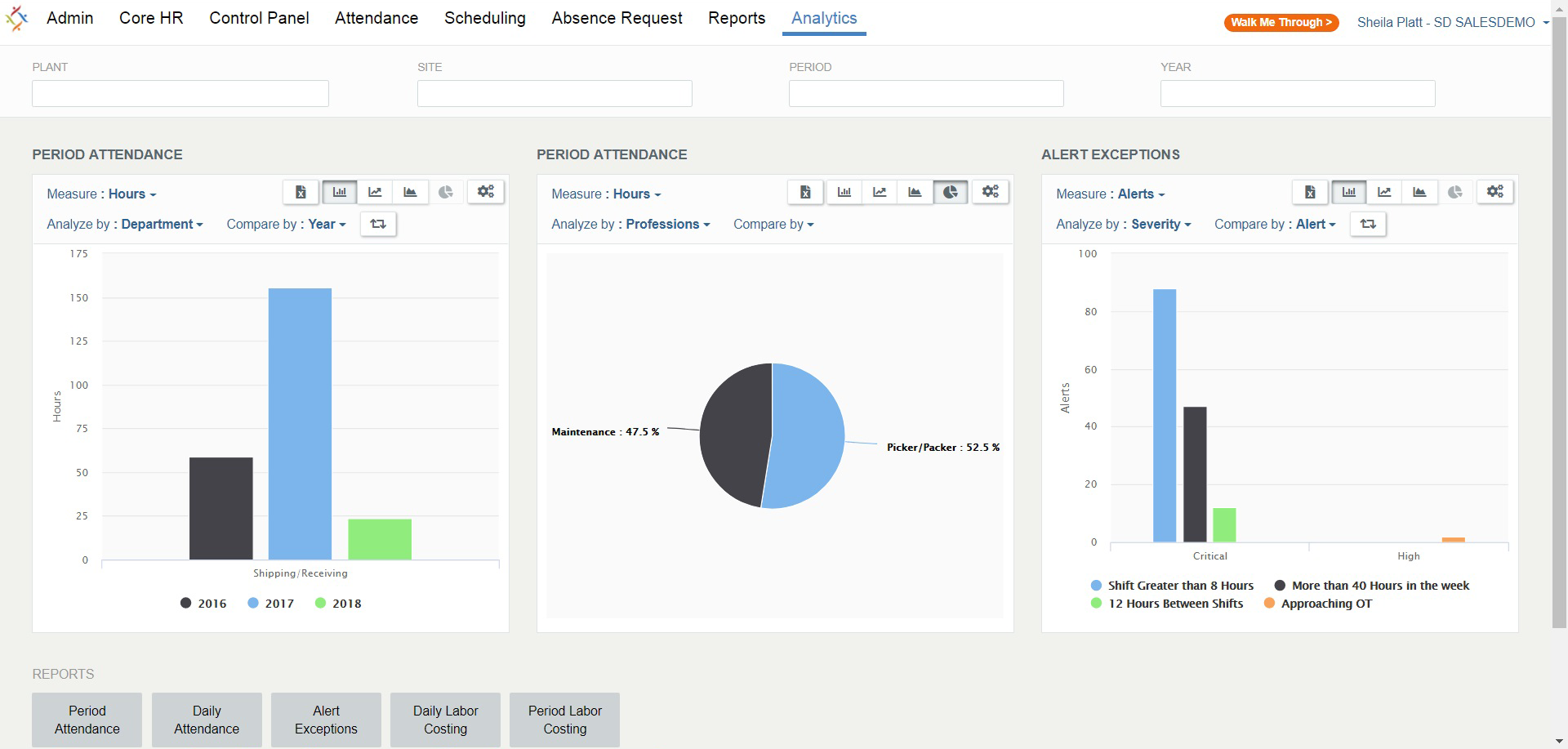Export the first Period Attendance chart to Excel
The image size is (1568, 749).
click(x=301, y=192)
